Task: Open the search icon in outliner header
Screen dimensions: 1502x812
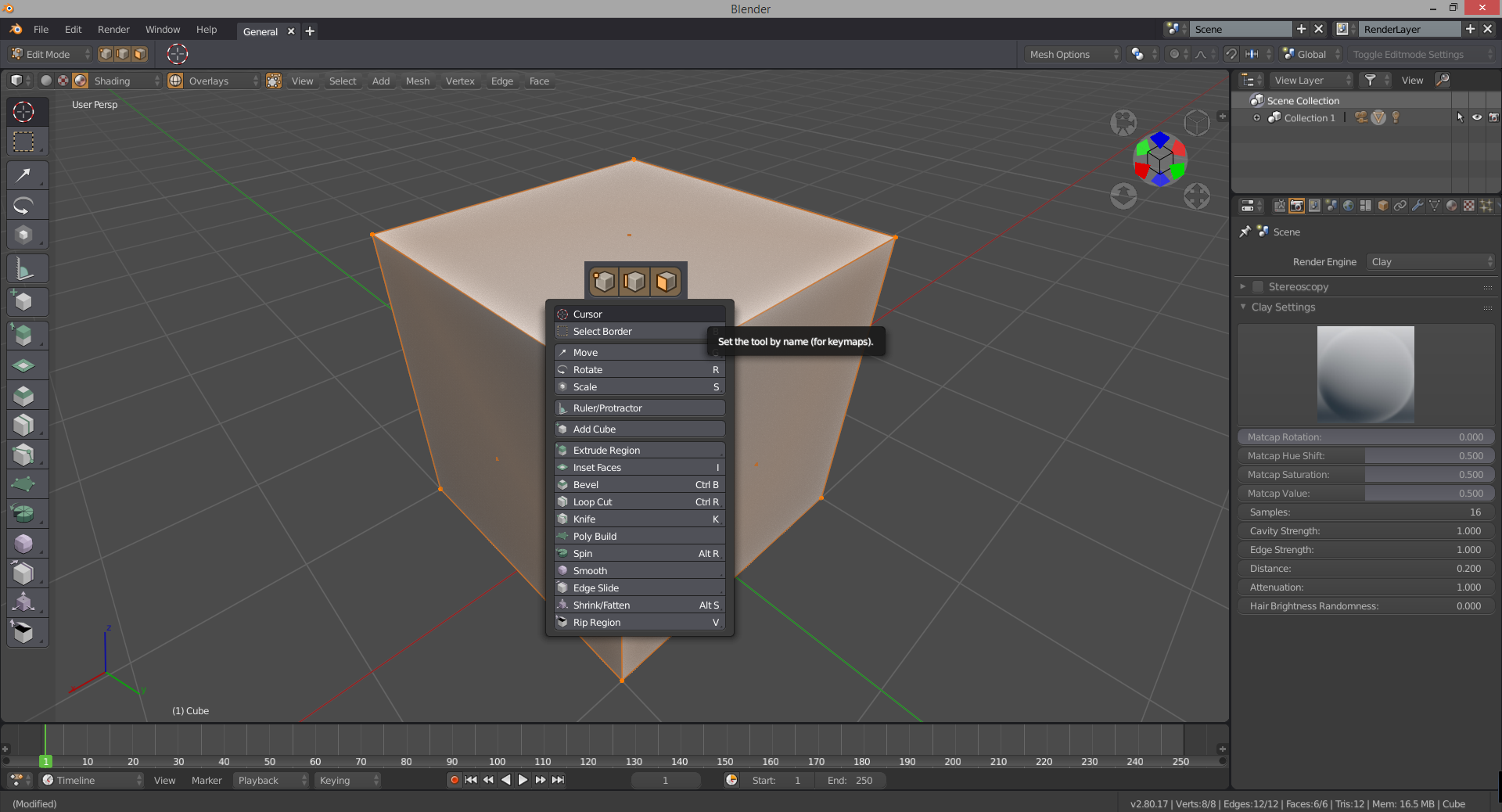Action: pos(1443,80)
